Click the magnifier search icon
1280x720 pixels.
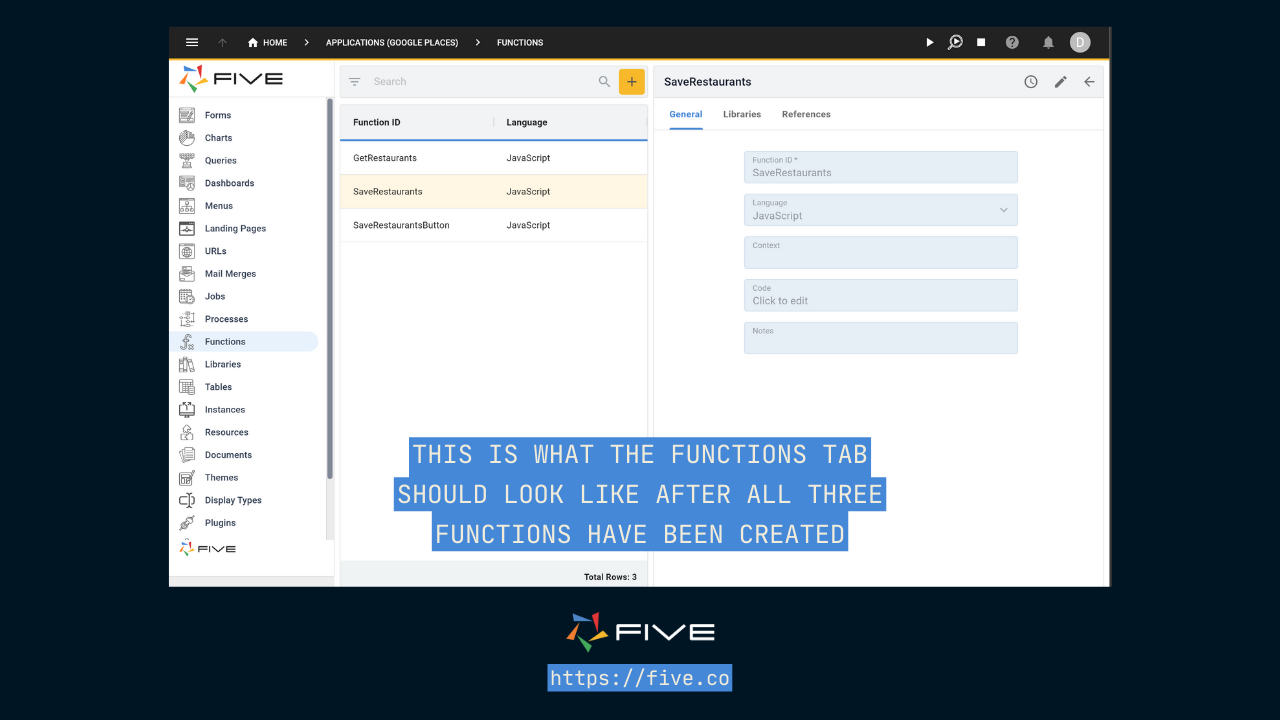coord(604,82)
